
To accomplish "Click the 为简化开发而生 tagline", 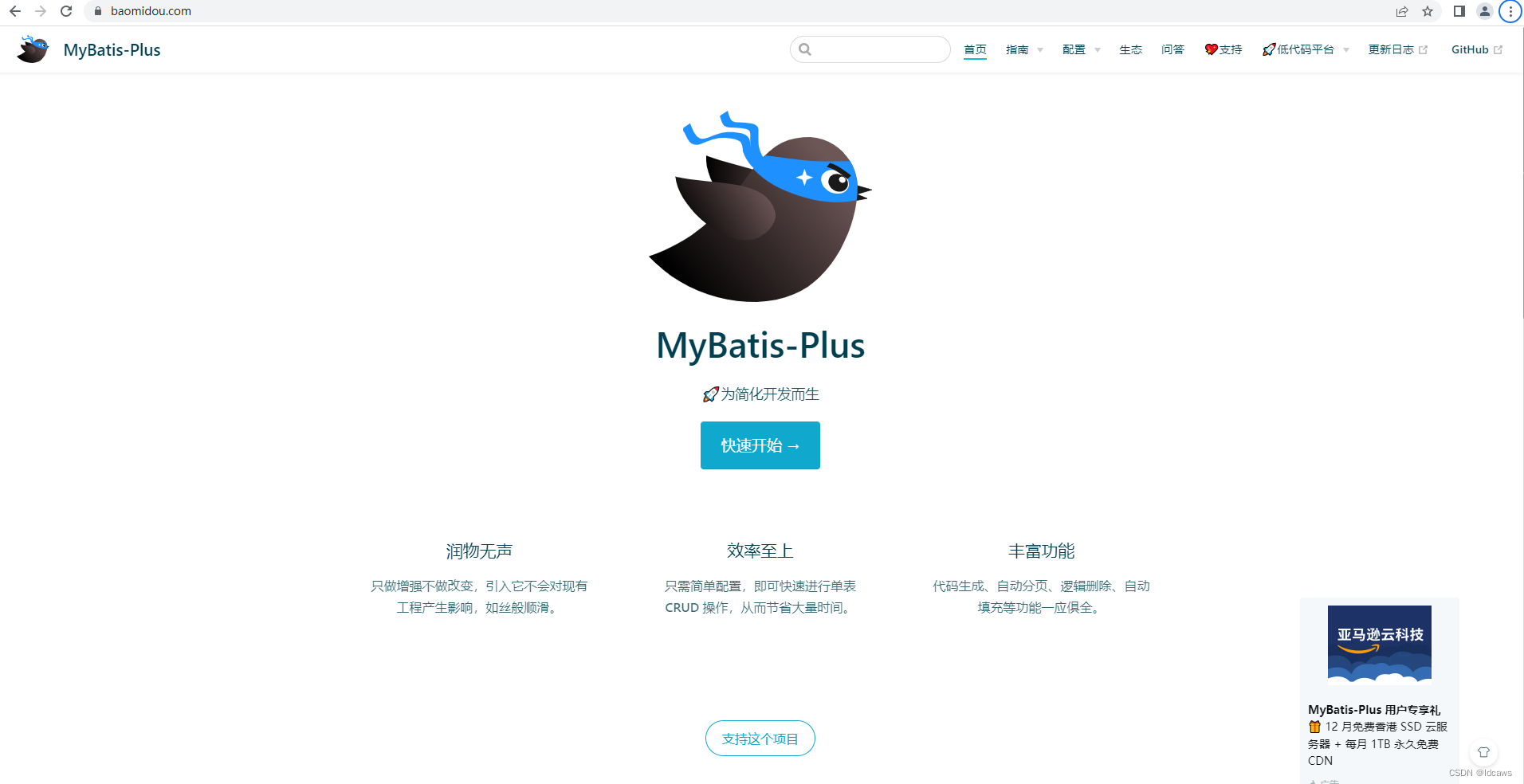I will tap(770, 394).
